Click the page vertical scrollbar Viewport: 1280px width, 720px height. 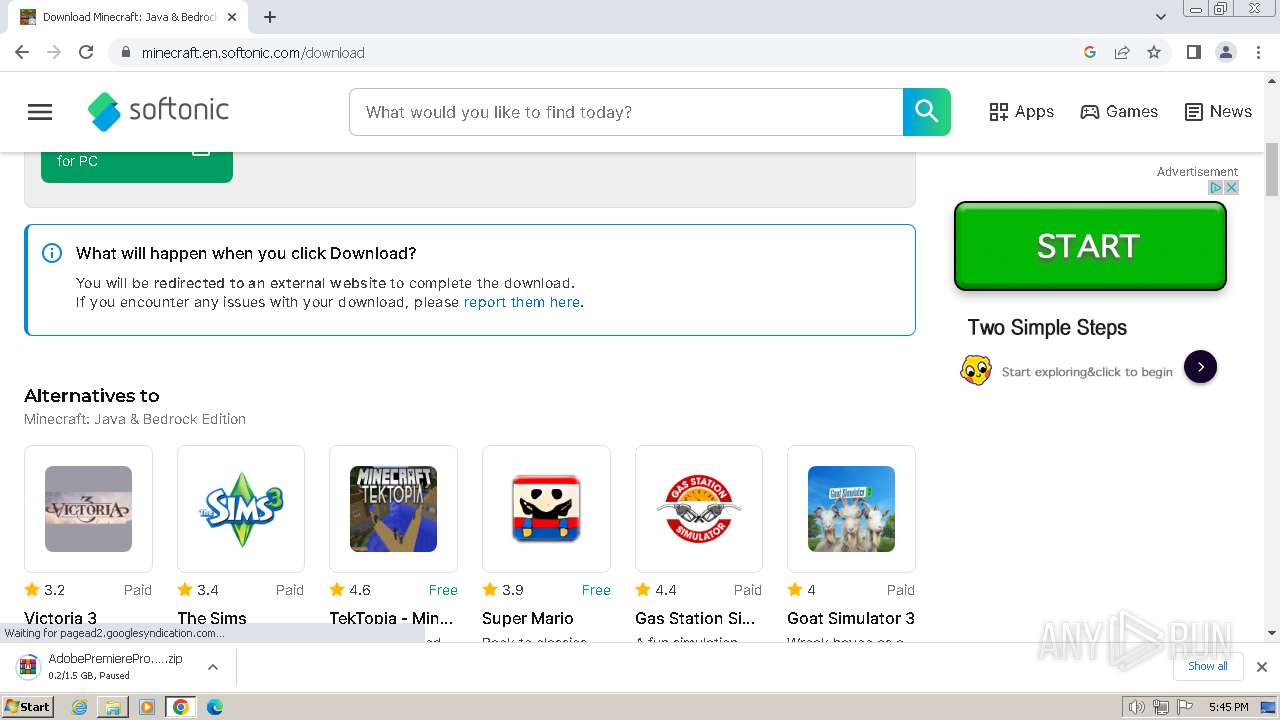tap(1272, 170)
